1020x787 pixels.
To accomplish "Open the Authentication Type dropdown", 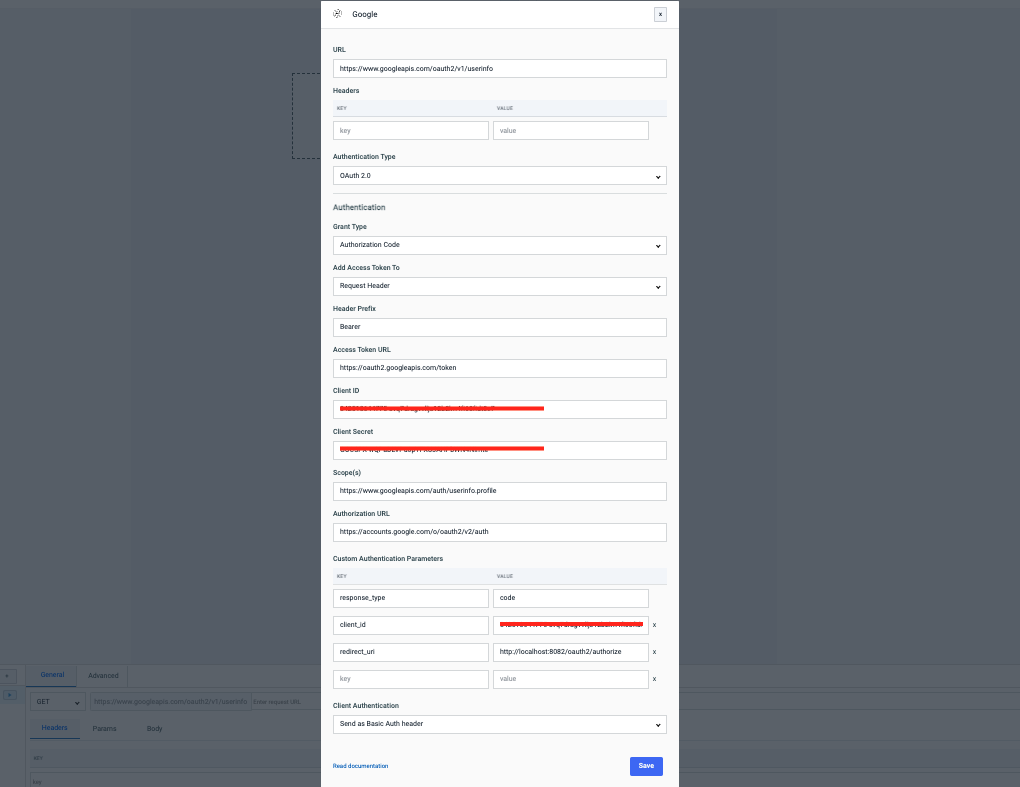I will click(499, 176).
